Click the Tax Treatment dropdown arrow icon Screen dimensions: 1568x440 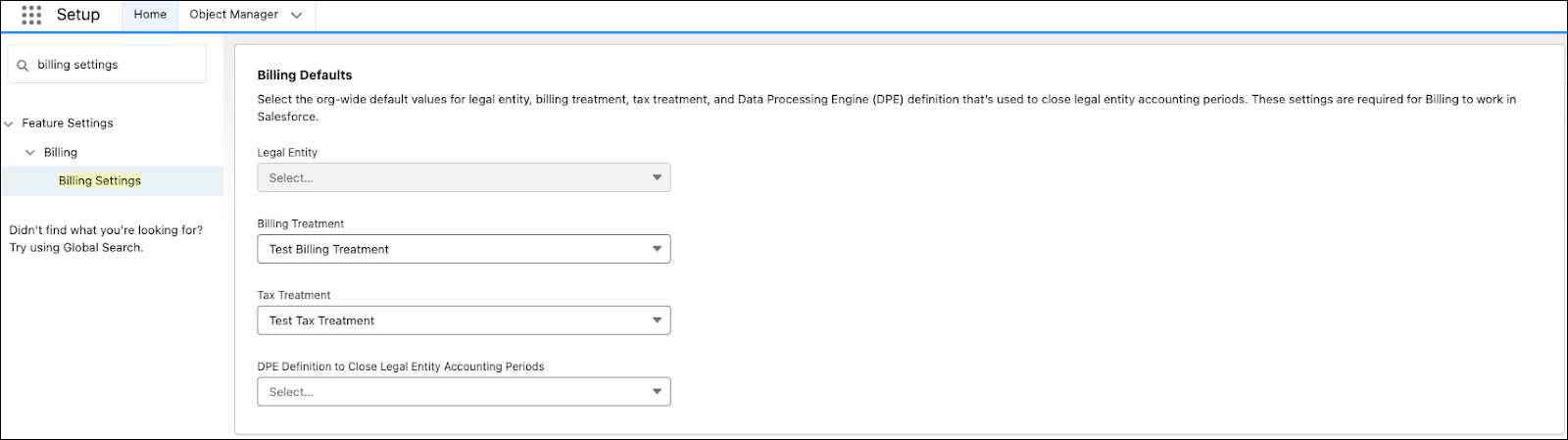pyautogui.click(x=657, y=320)
